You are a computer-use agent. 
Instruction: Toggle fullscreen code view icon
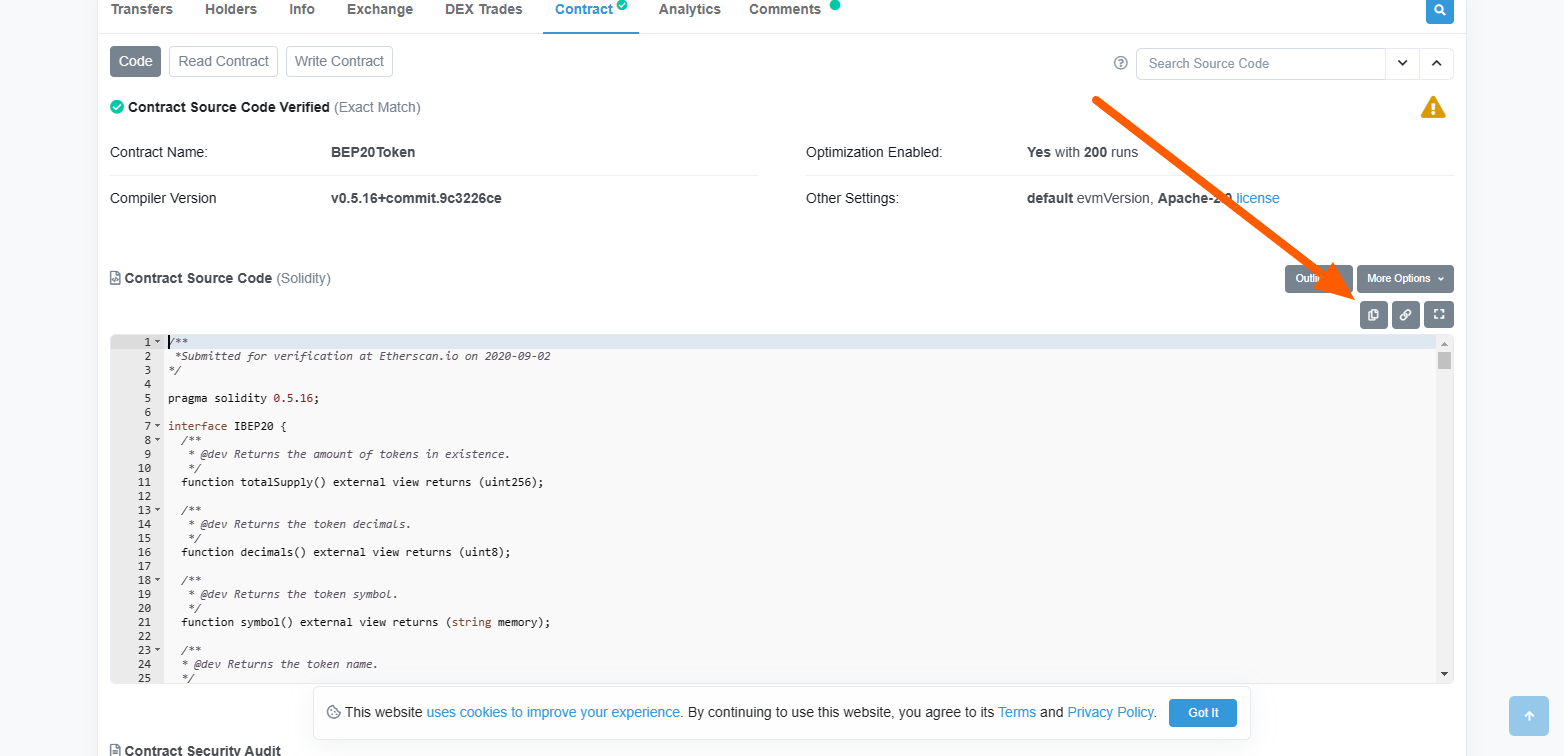pyautogui.click(x=1439, y=315)
